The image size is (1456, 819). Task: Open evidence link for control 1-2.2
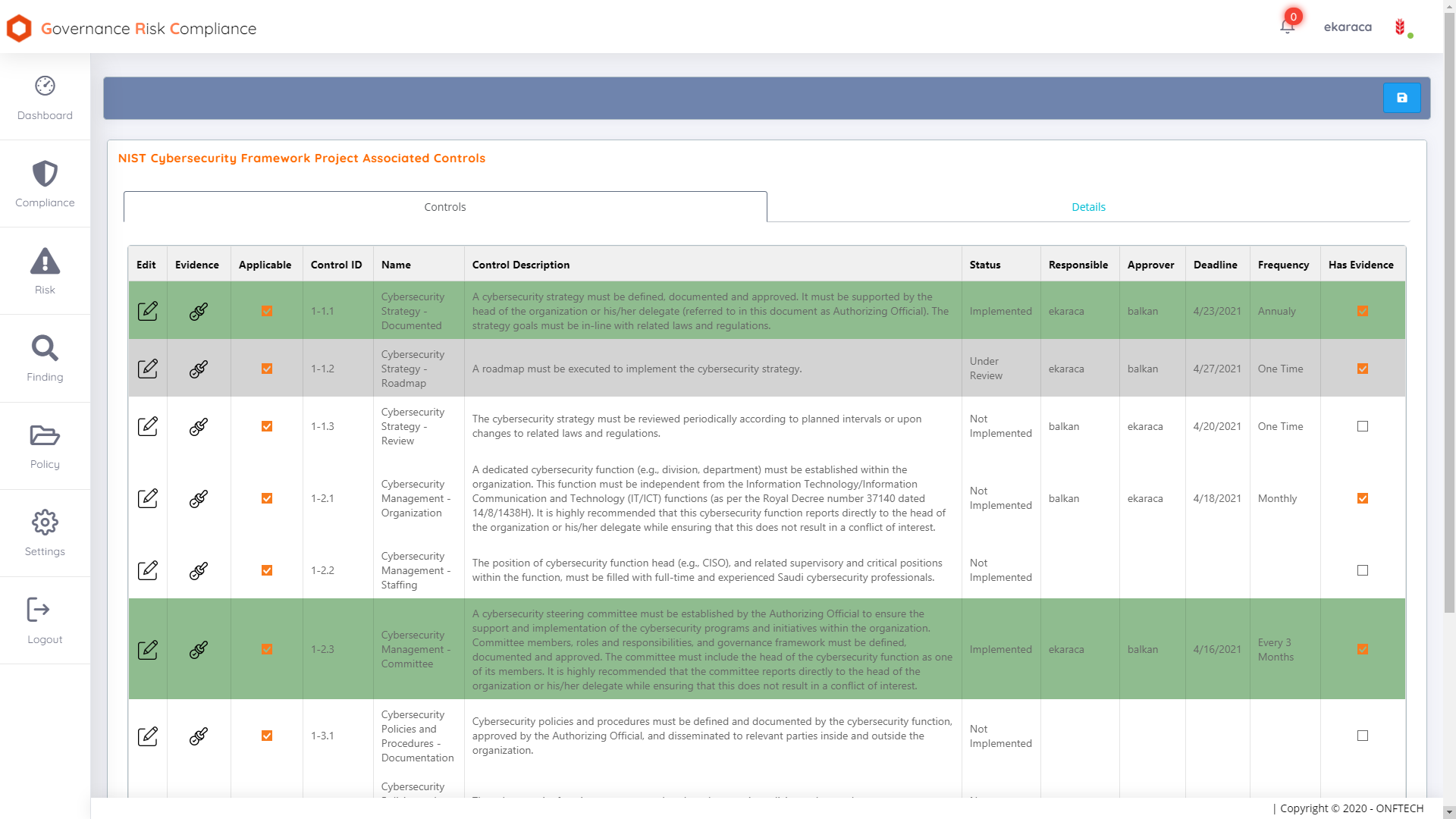tap(199, 570)
